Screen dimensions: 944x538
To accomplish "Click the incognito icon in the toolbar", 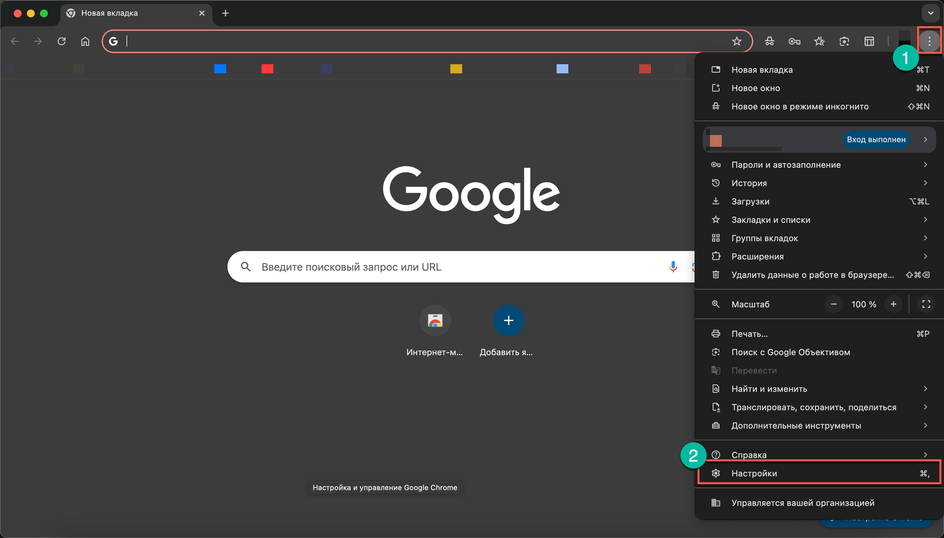I will (769, 42).
